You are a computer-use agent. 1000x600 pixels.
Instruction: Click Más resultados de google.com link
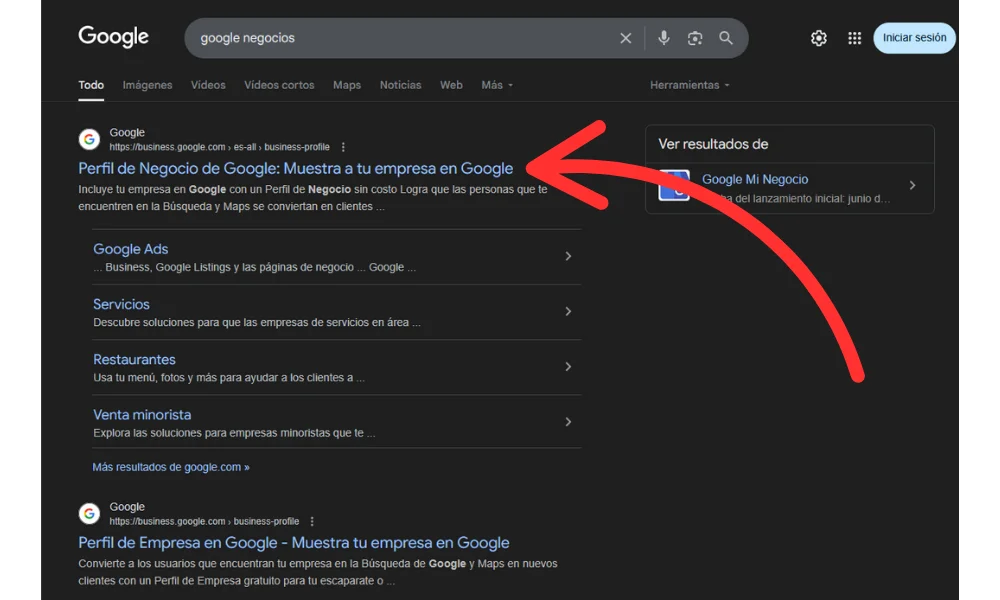tap(171, 467)
